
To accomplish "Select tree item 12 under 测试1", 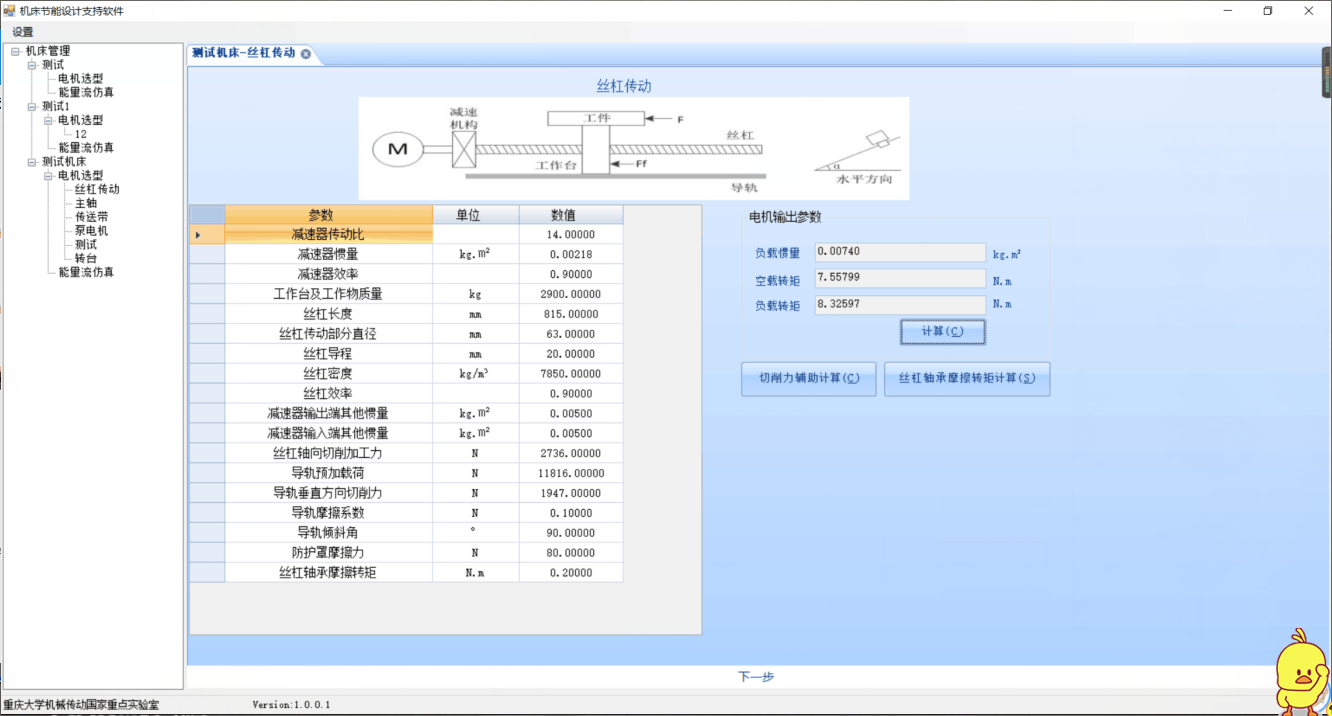I will click(x=81, y=134).
